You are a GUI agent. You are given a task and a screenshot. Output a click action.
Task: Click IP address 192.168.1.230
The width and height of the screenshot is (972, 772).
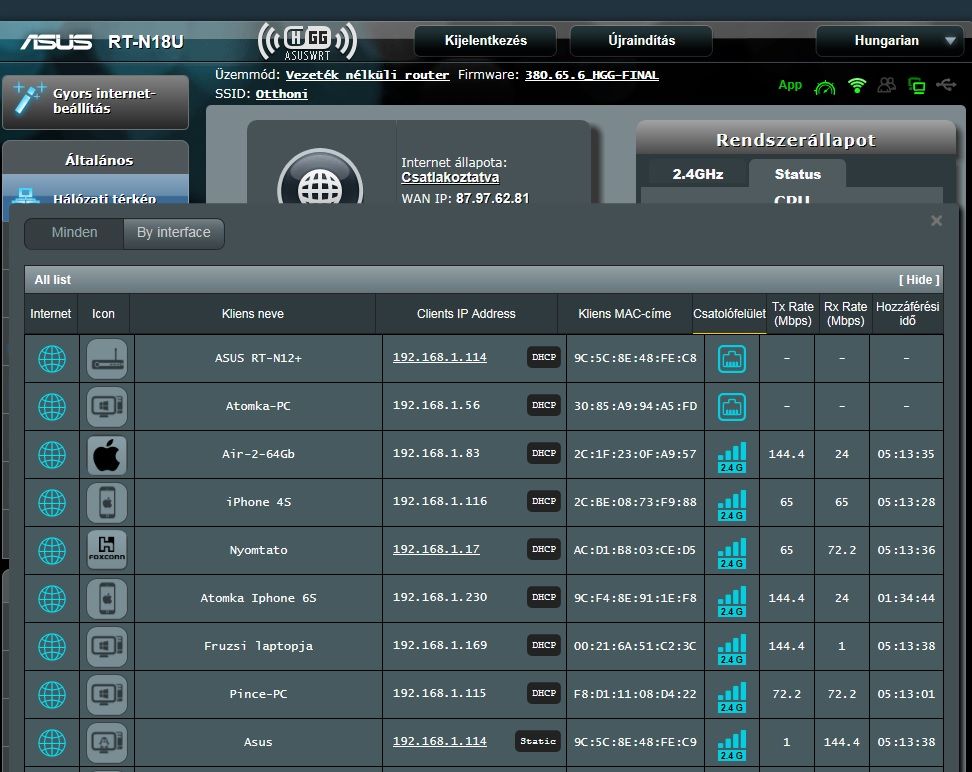[440, 597]
